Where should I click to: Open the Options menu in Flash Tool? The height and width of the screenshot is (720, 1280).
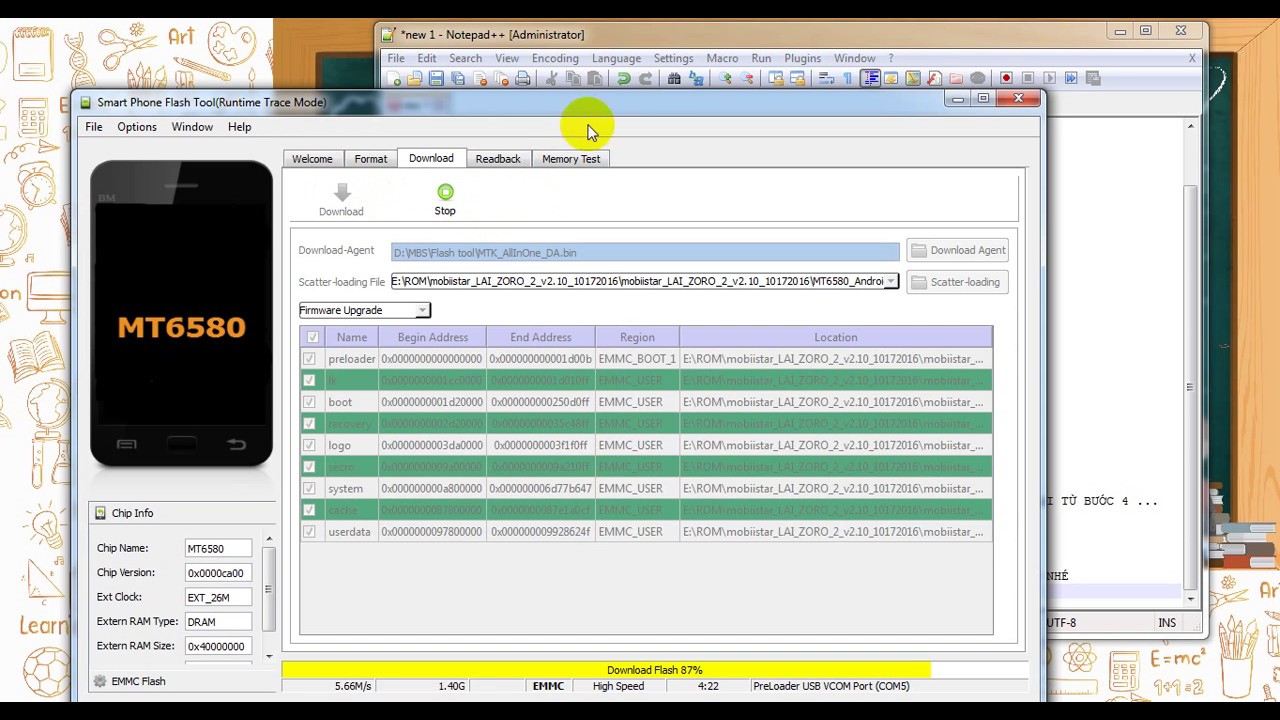[137, 127]
